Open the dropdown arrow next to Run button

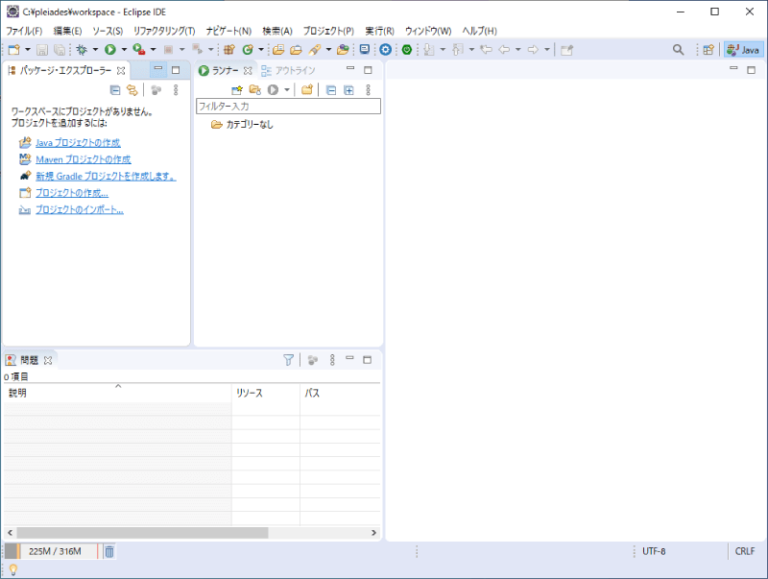tap(123, 49)
